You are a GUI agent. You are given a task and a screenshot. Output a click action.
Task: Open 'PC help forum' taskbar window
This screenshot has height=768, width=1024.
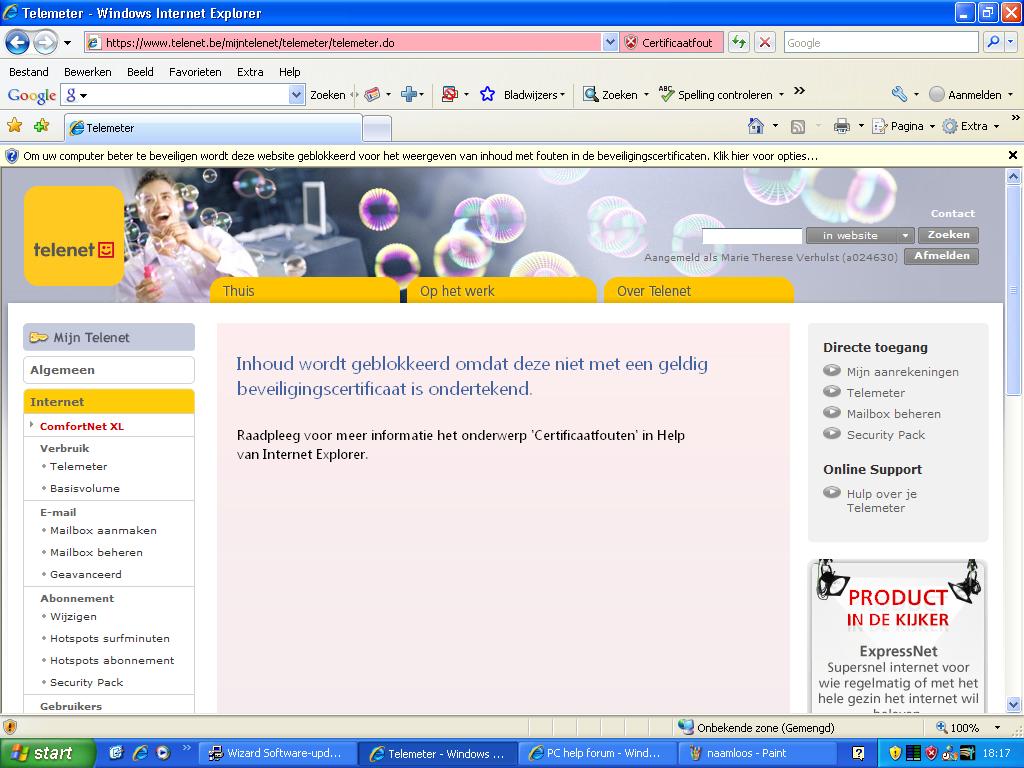click(x=595, y=753)
